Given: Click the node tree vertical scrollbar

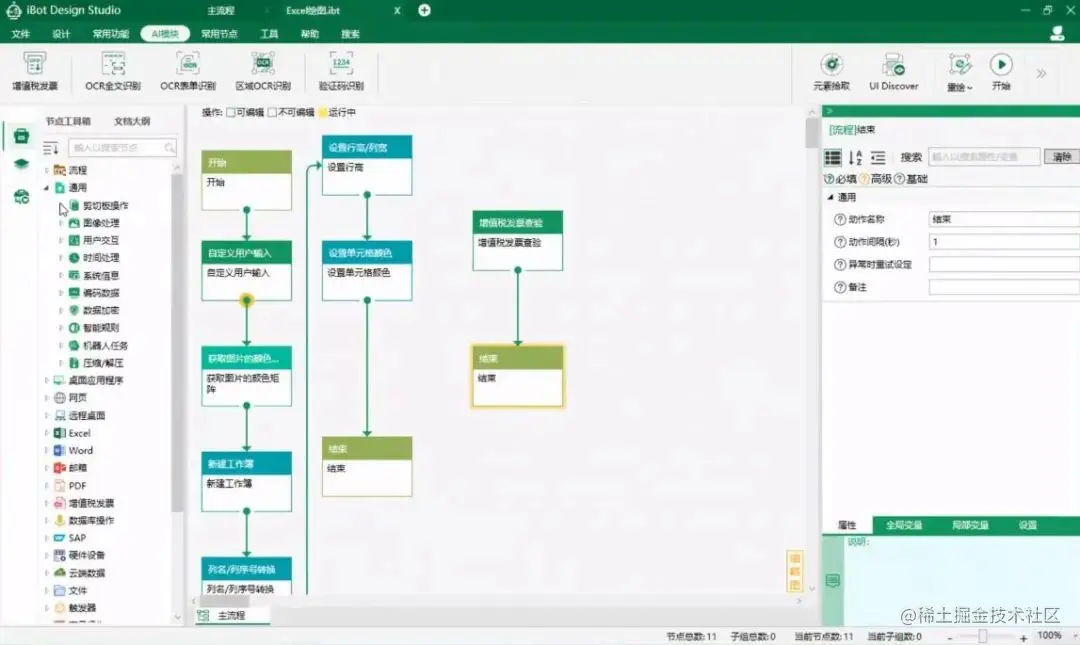Looking at the screenshot, I should pyautogui.click(x=177, y=341).
